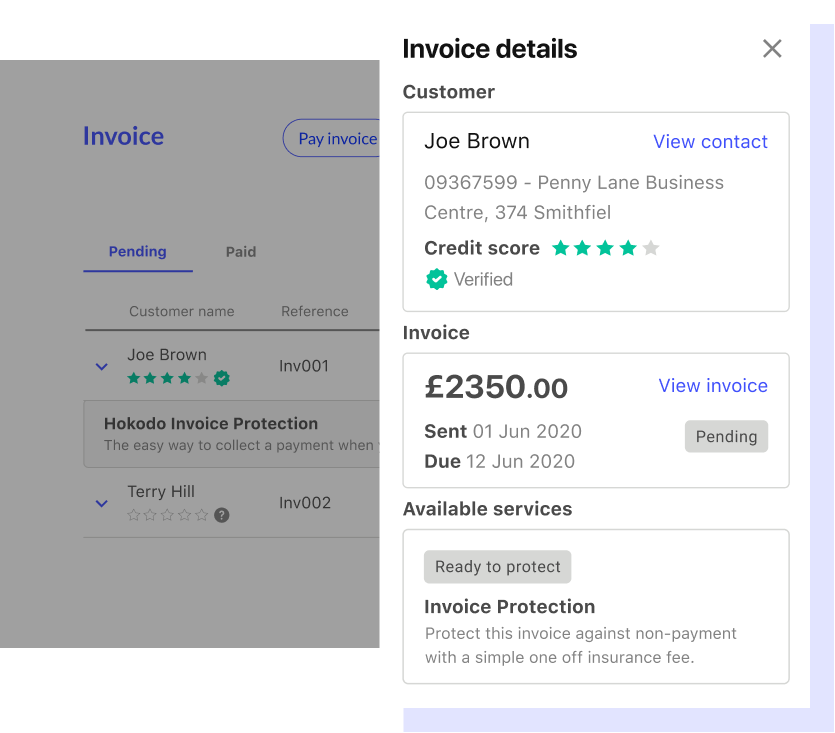The height and width of the screenshot is (733, 835).
Task: Collapse the chevron next to Inv001
Action: (x=101, y=367)
